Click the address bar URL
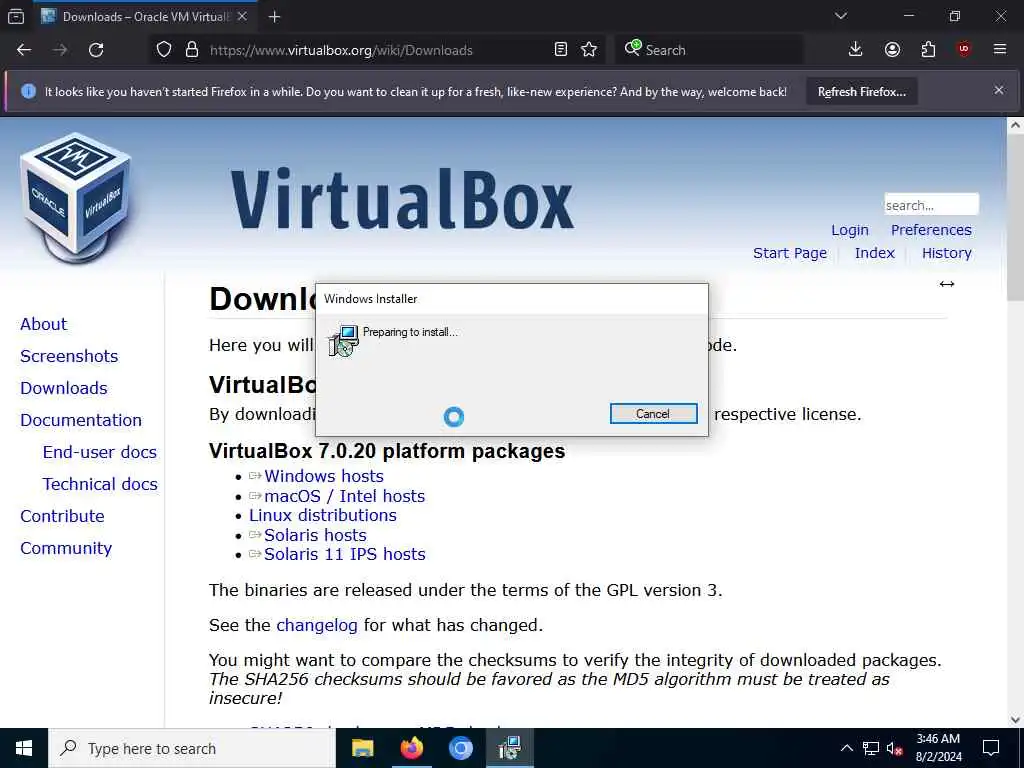The image size is (1024, 768). (341, 50)
